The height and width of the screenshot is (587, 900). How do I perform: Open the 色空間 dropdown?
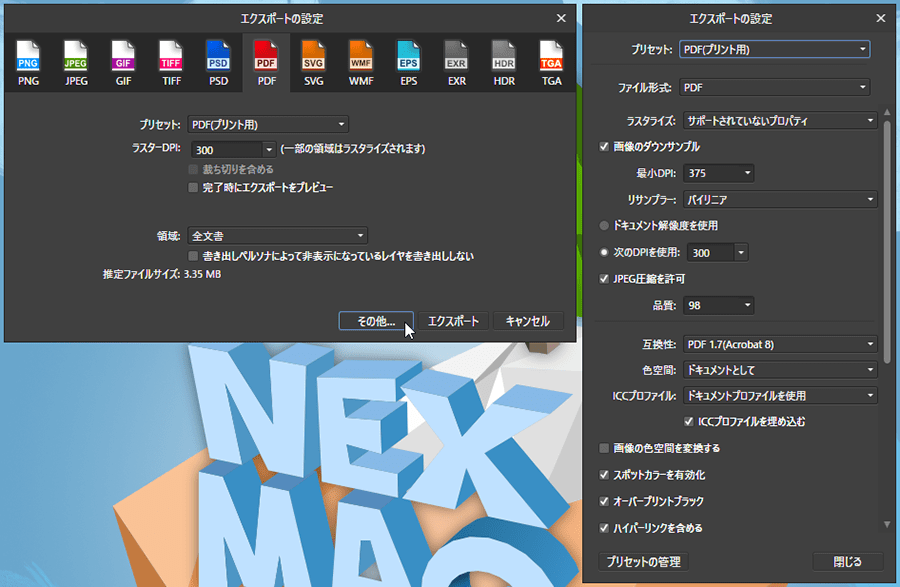coord(780,370)
